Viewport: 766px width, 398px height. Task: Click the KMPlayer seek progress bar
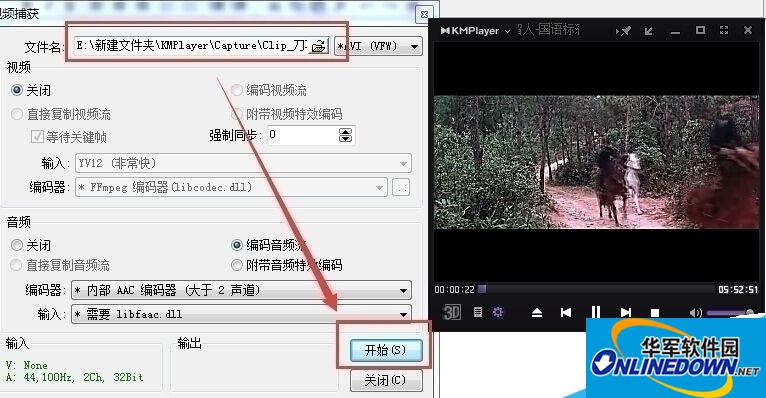click(x=596, y=289)
